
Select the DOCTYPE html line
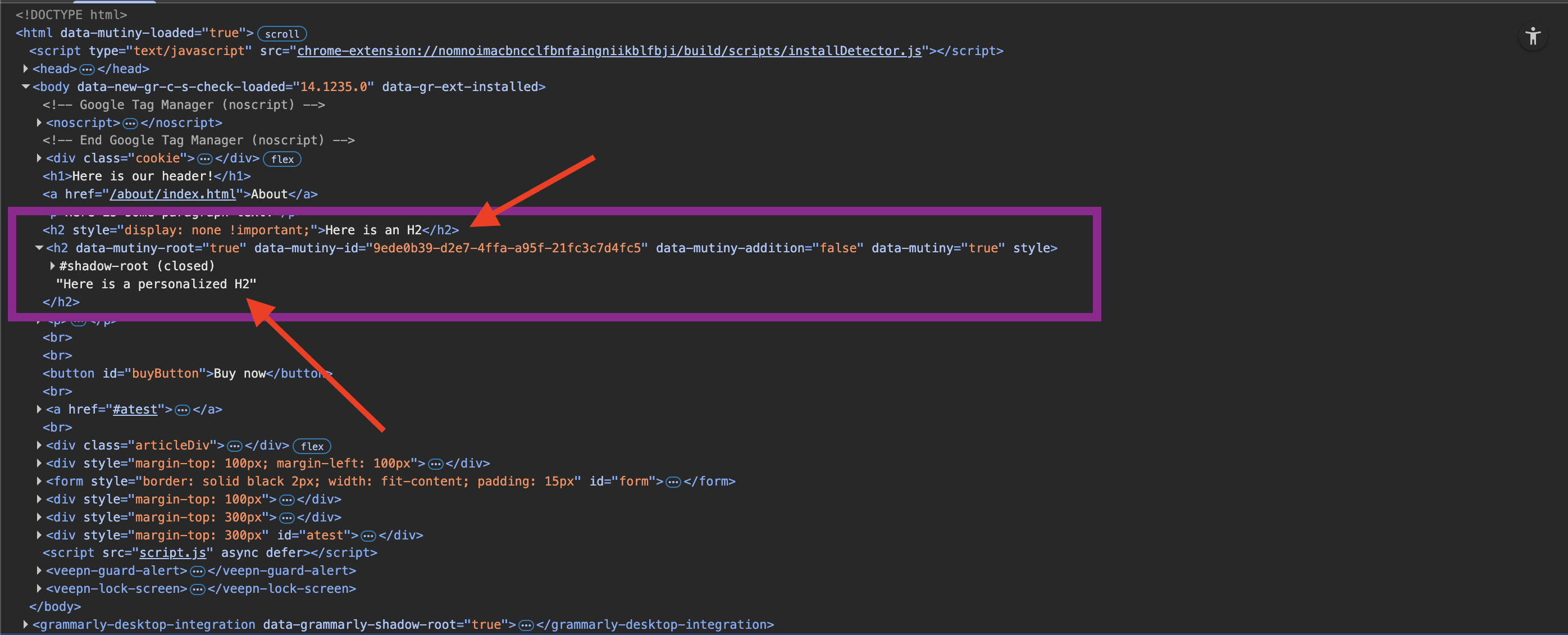[71, 15]
